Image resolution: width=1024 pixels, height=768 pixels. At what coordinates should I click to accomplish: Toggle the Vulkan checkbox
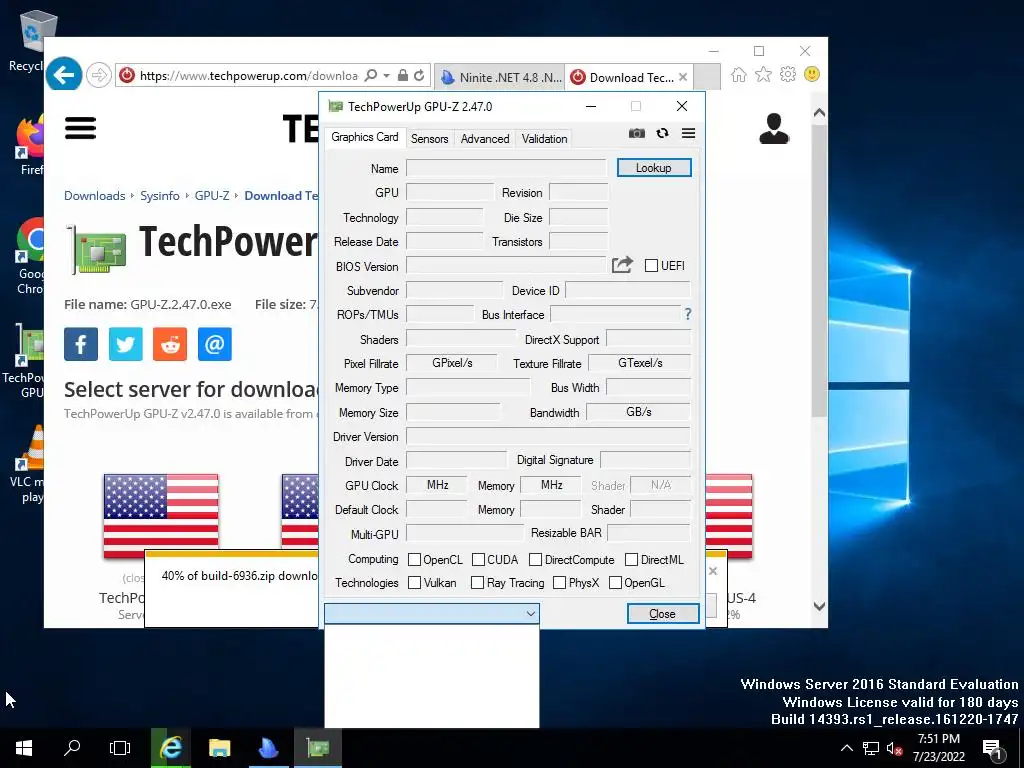click(x=414, y=582)
